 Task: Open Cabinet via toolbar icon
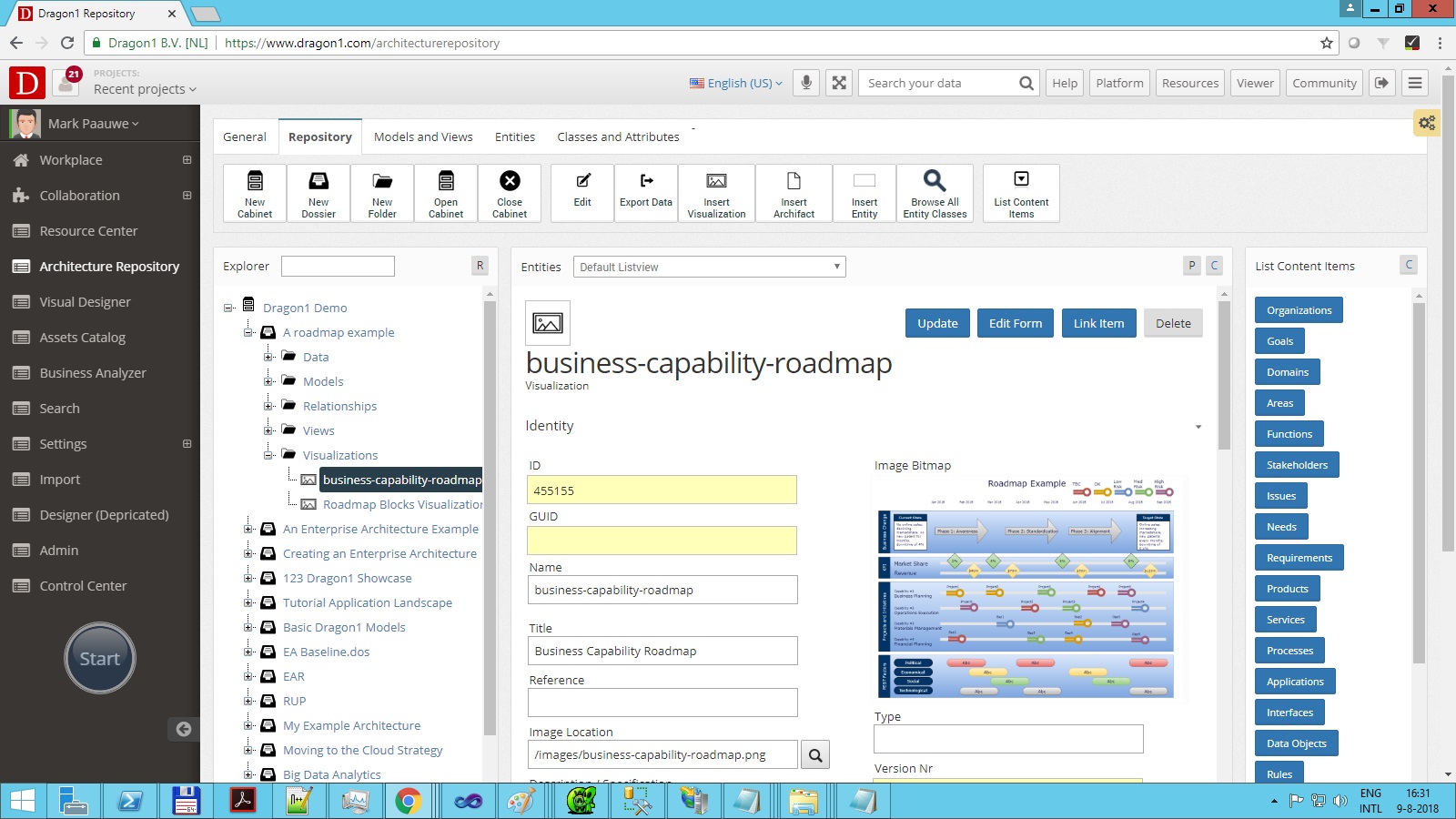point(446,193)
